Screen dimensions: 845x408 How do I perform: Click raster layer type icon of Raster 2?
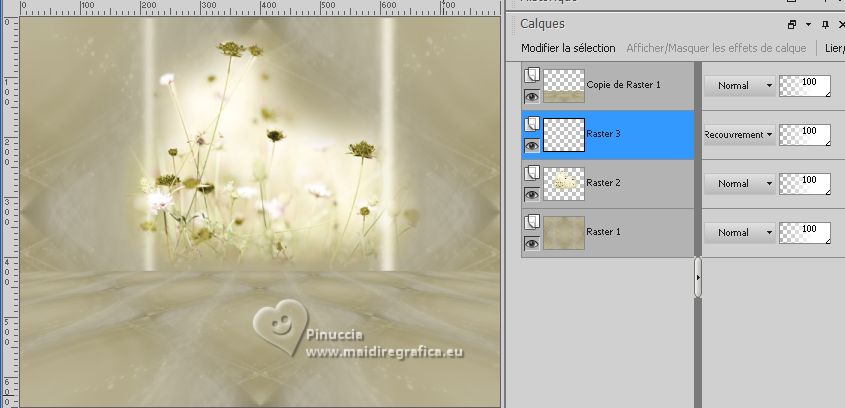[x=532, y=173]
